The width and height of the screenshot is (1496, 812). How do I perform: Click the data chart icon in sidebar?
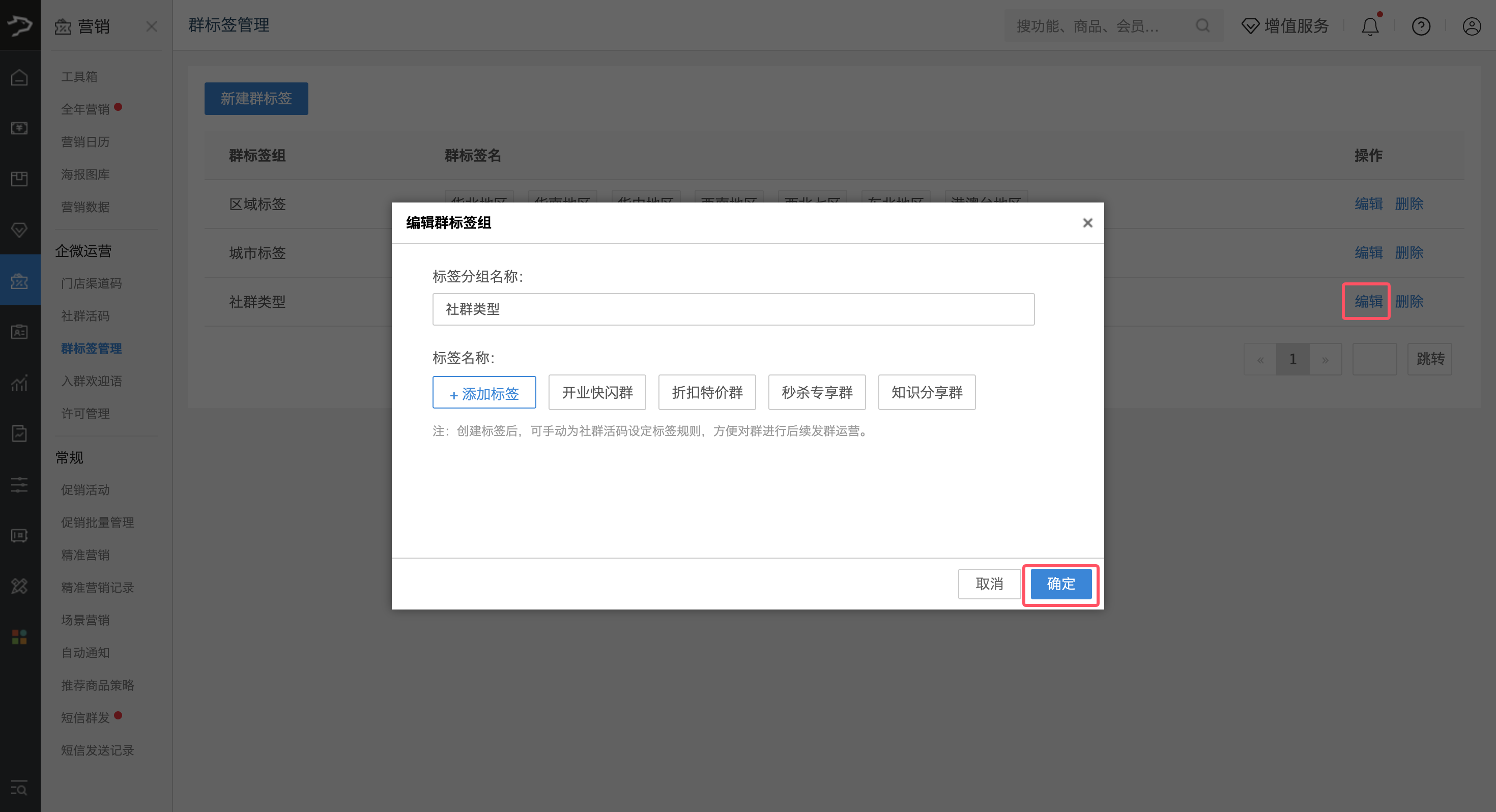[19, 383]
